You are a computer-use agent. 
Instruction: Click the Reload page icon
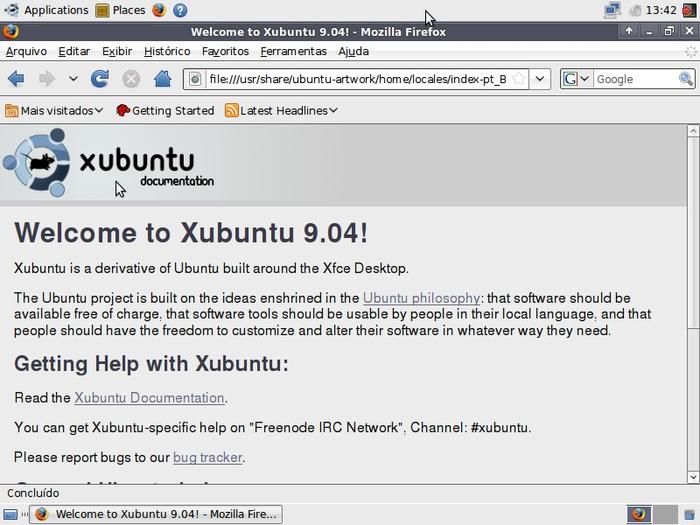(100, 79)
